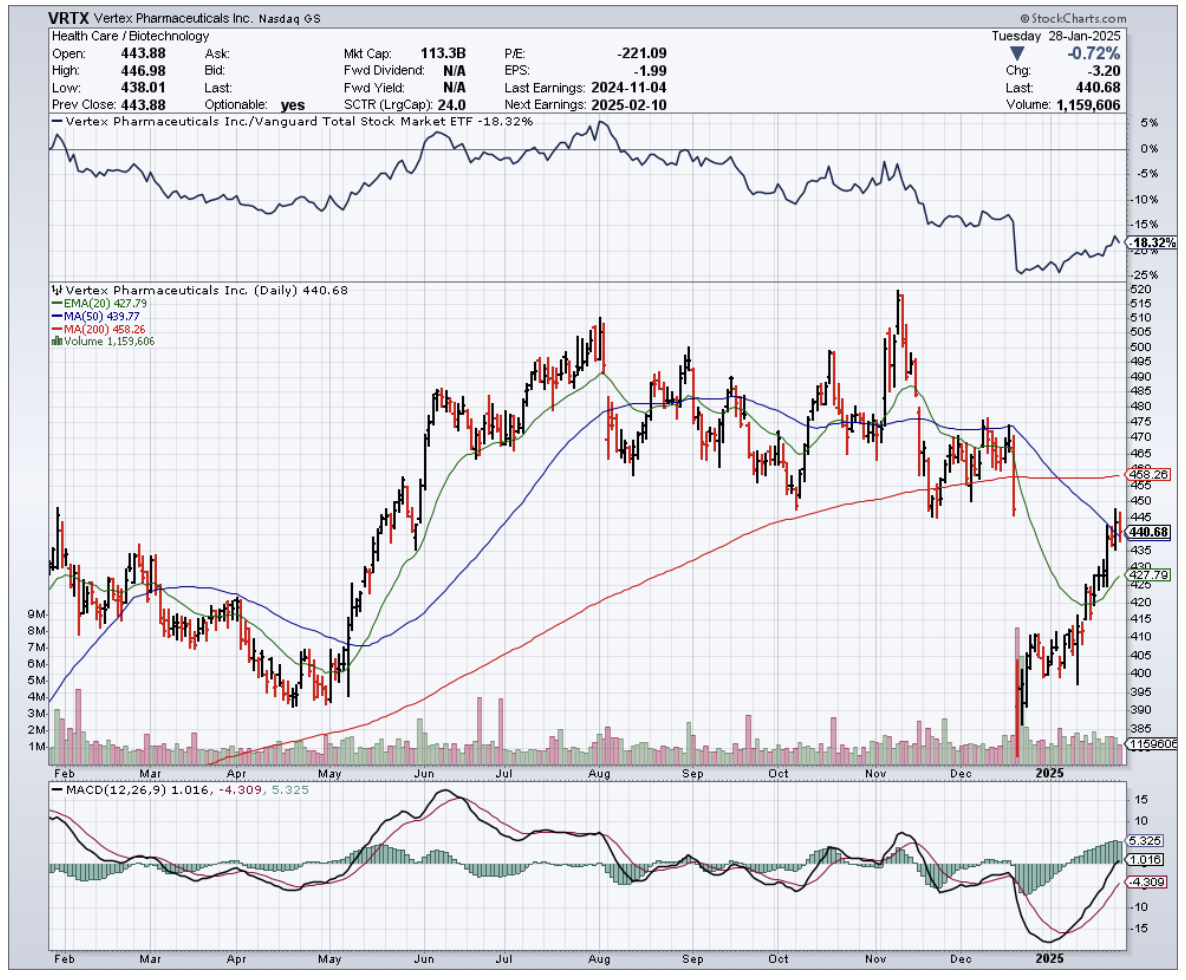The height and width of the screenshot is (980, 1186).
Task: Click the StockCharts.com copyright watermark
Action: [1072, 18]
